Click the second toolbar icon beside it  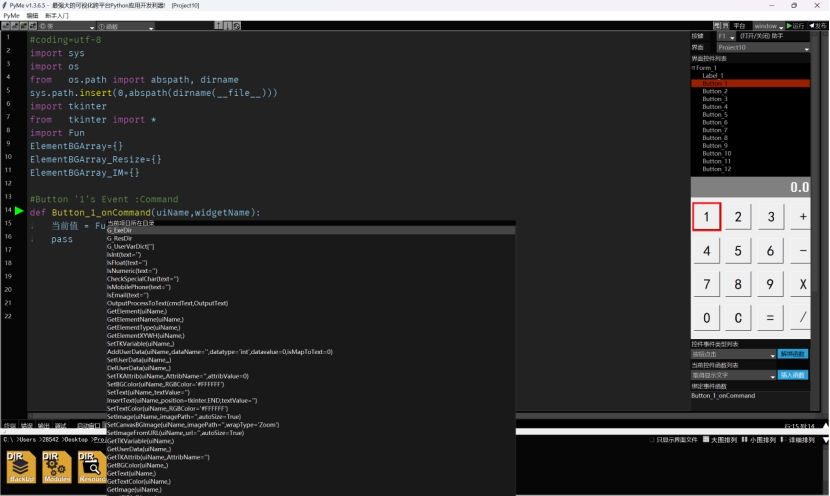(14, 26)
